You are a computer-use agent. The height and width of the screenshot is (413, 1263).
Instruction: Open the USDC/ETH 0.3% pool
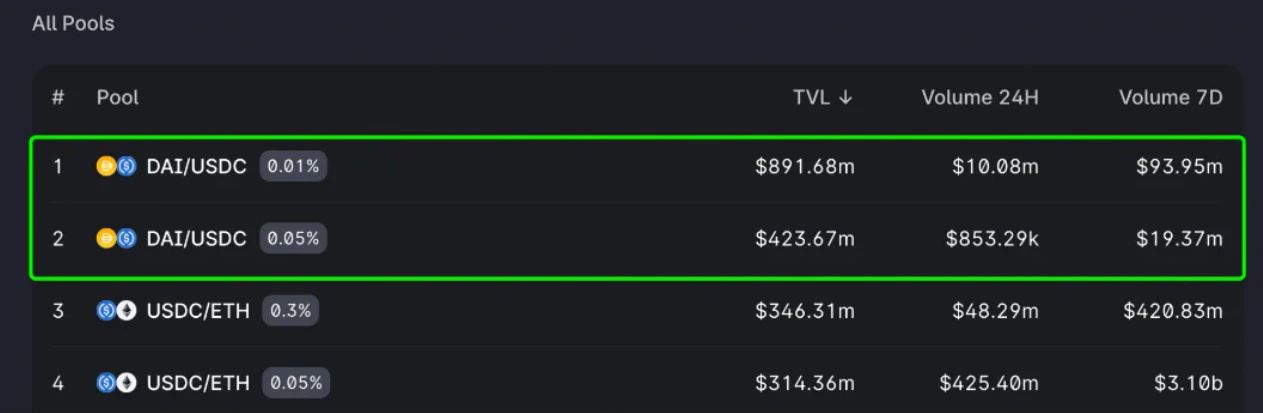[x=197, y=311]
